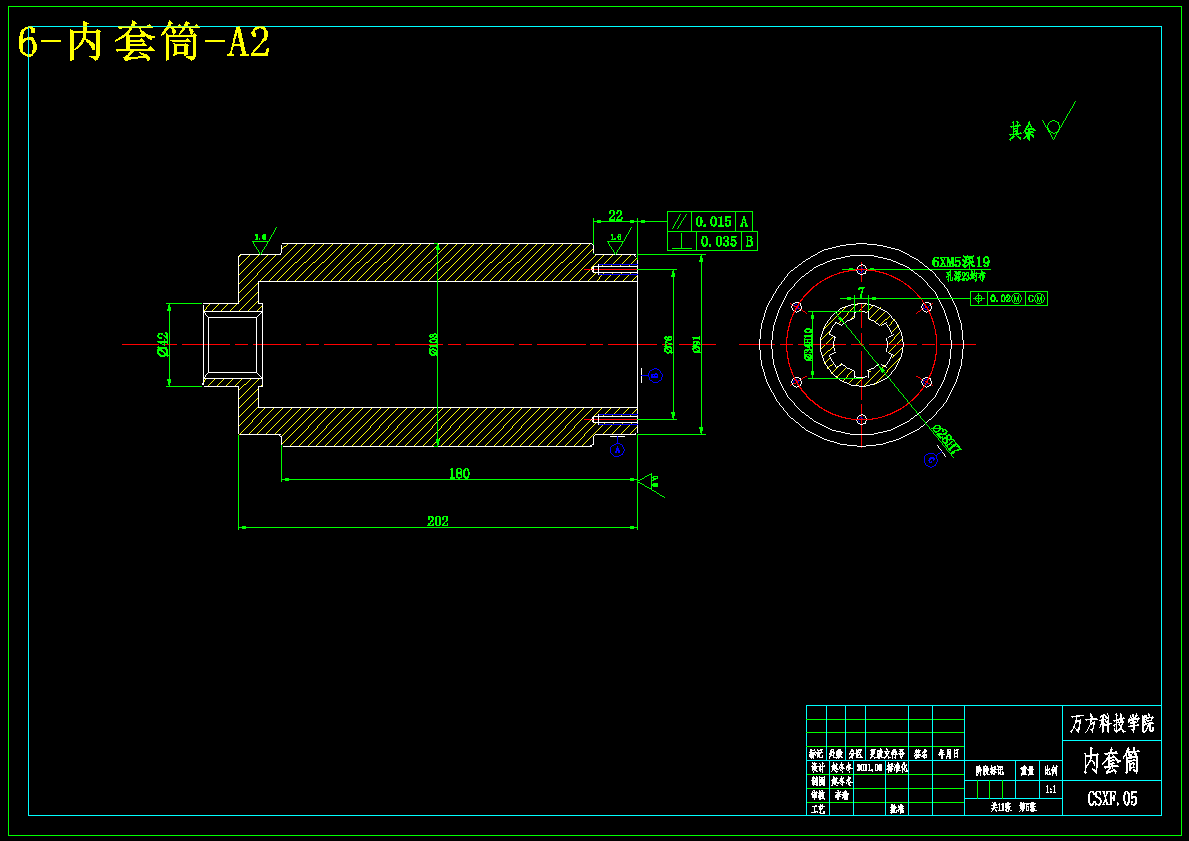Click the parallelism tolerance value '0.015'
The height and width of the screenshot is (841, 1189).
click(x=714, y=221)
